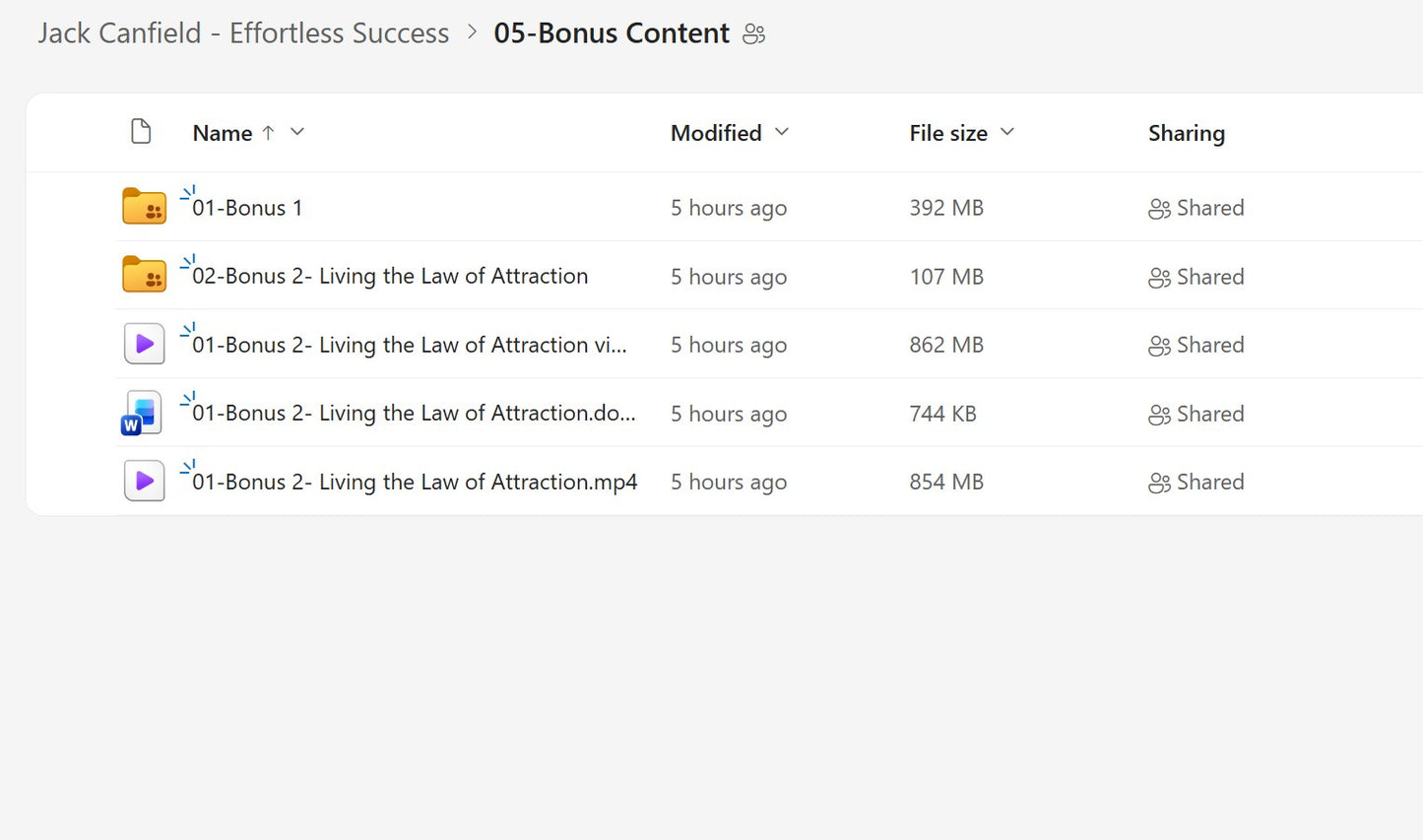Click the file type column header icon
This screenshot has width=1423, height=840.
point(141,132)
